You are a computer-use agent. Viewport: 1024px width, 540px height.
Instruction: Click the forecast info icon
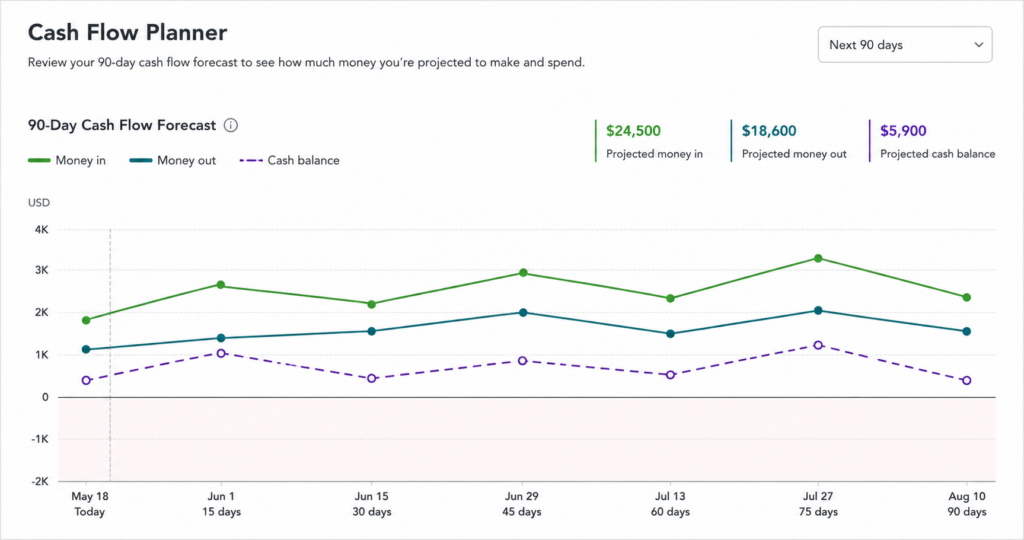tap(231, 125)
